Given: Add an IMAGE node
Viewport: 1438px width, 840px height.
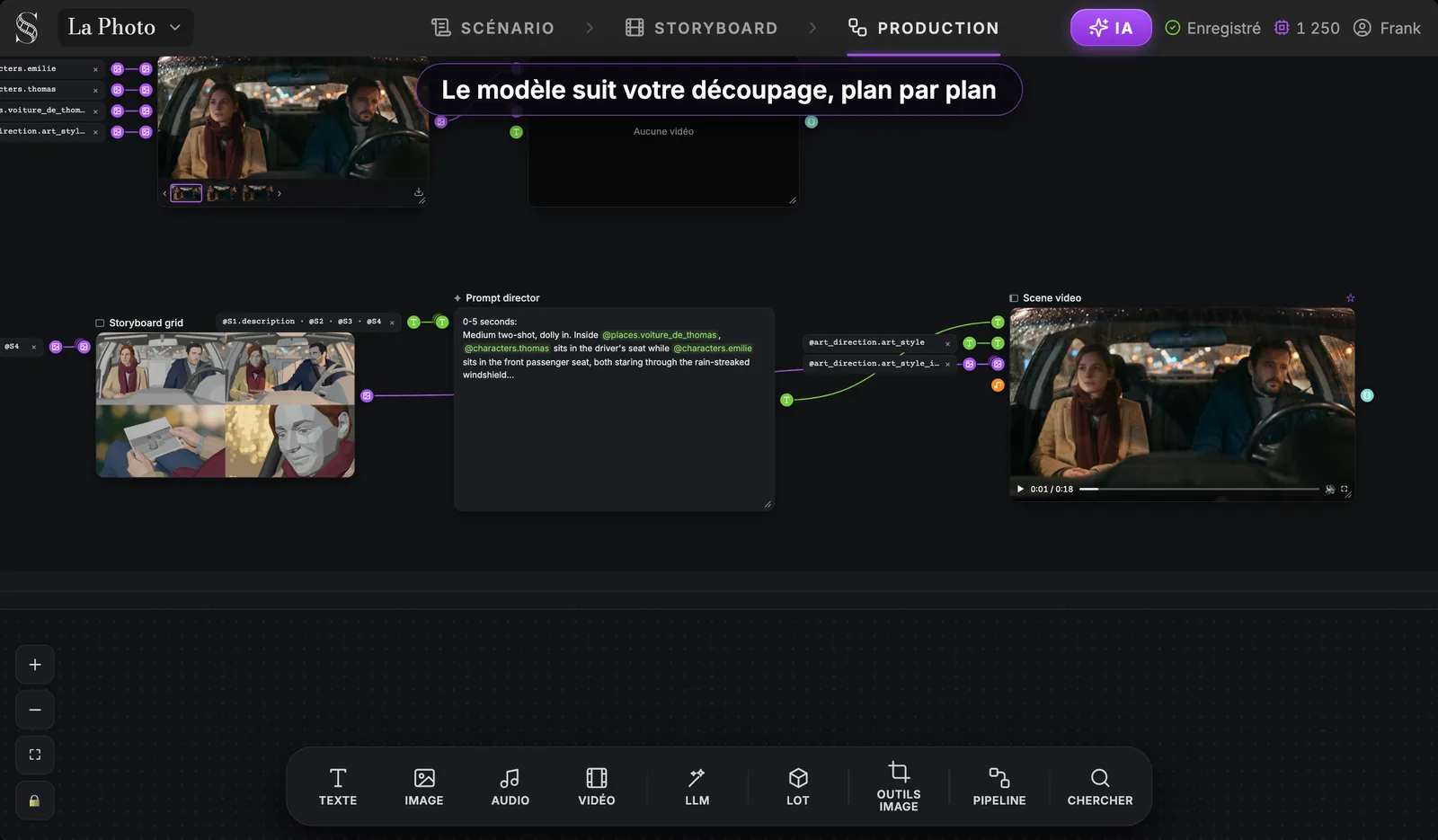Looking at the screenshot, I should (x=424, y=787).
